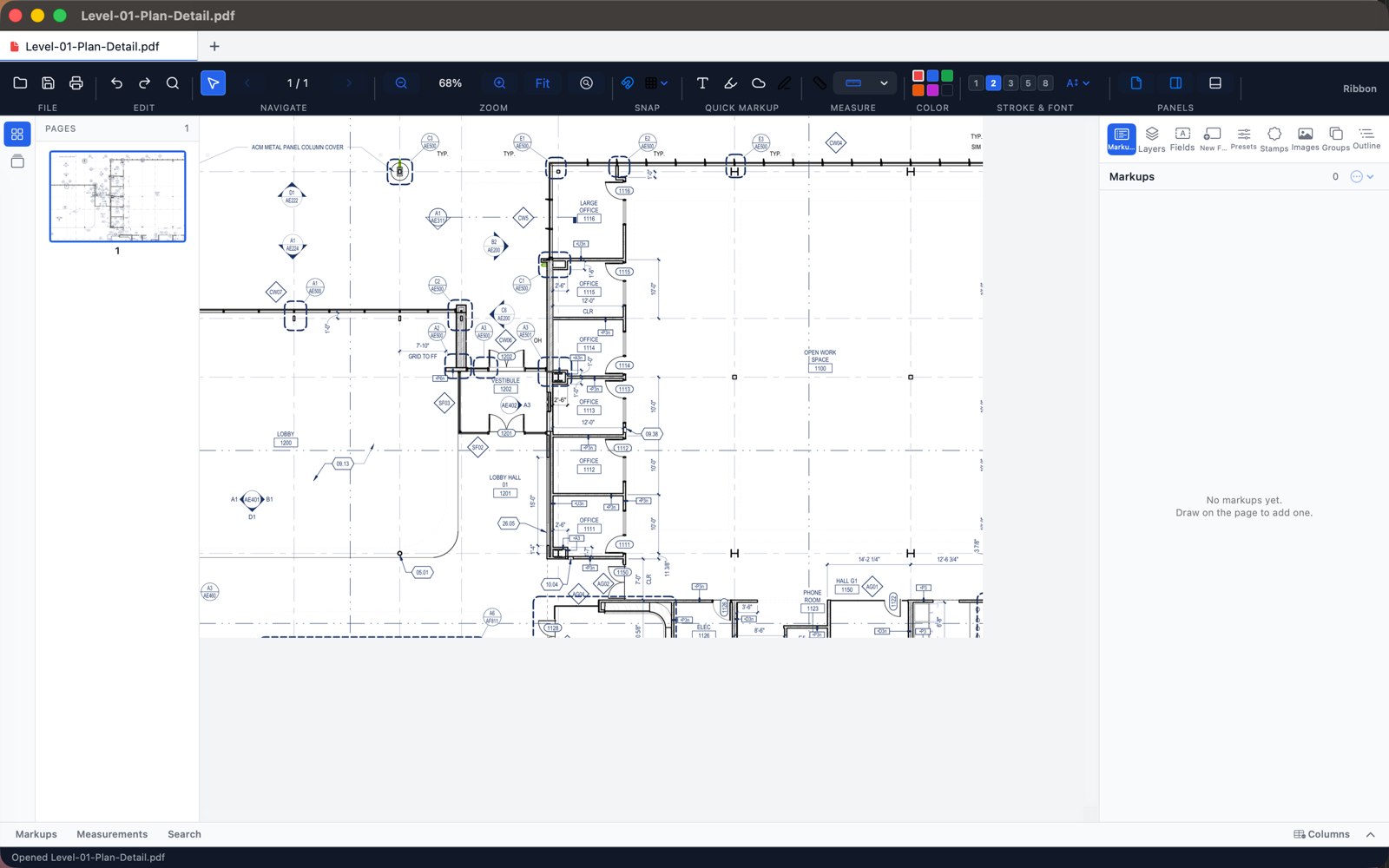Viewport: 1389px width, 868px height.
Task: Redo the last undone action
Action: click(x=145, y=83)
